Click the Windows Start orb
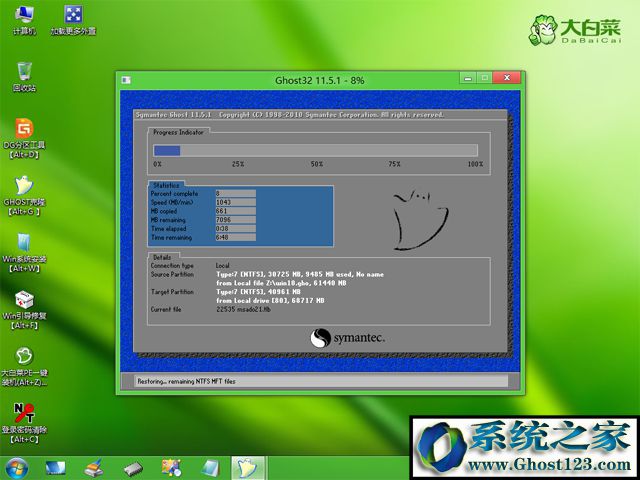The width and height of the screenshot is (640, 480). 17,469
